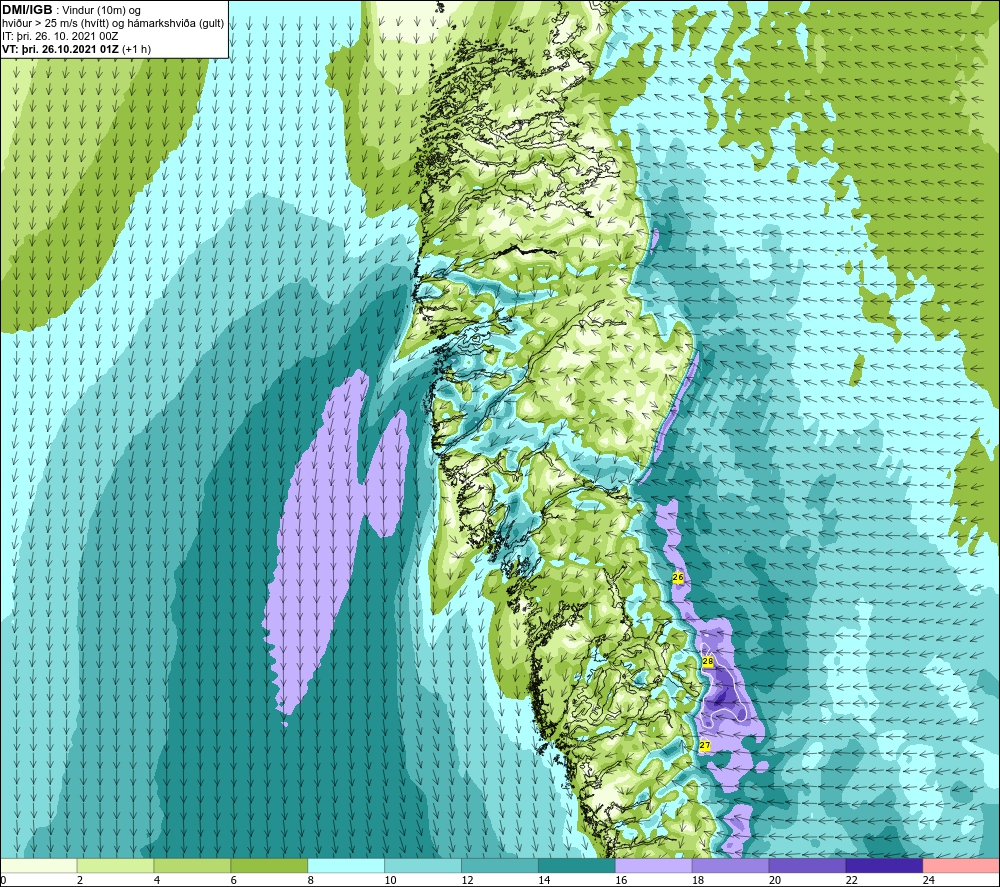Click the DMI/IGB title text
The width and height of the screenshot is (1000, 887).
(27, 10)
